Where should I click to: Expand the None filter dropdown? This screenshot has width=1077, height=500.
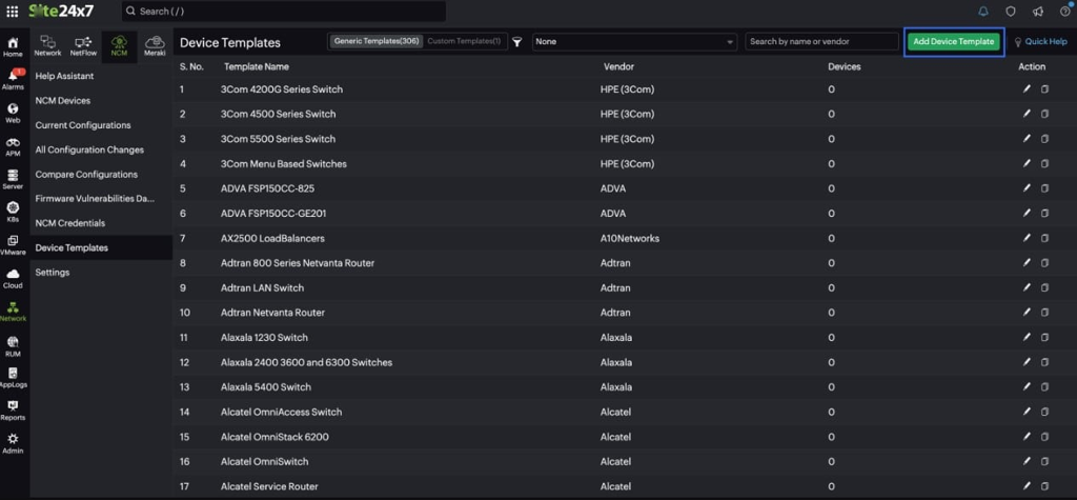[x=634, y=42]
